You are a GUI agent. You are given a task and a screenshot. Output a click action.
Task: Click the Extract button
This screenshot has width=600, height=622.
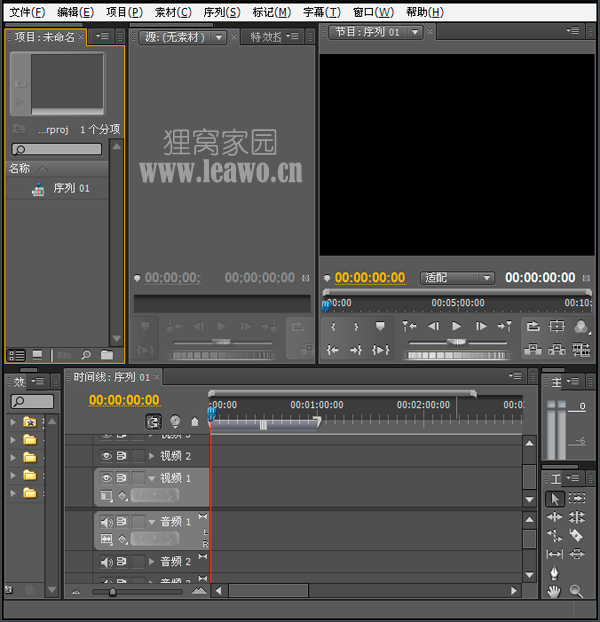point(556,349)
